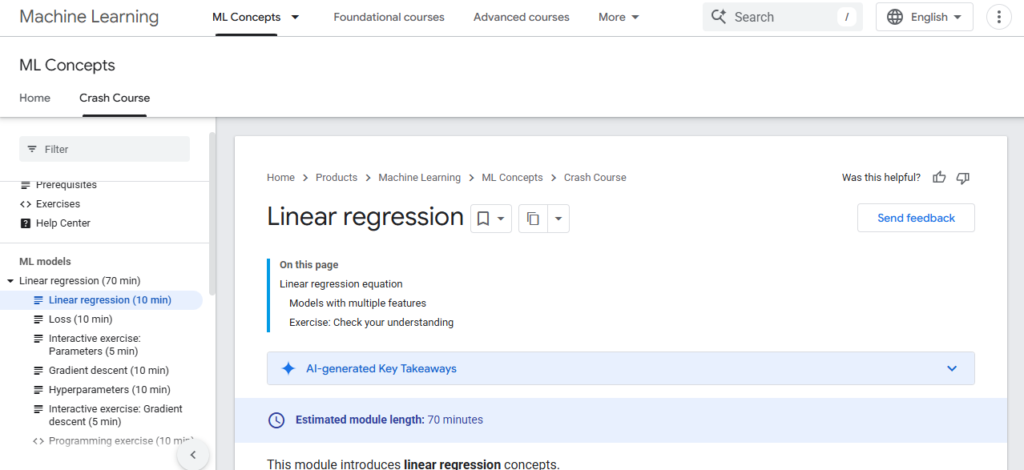Screen dimensions: 1024x470
Task: Open the copy options dropdown arrow
Action: (558, 218)
